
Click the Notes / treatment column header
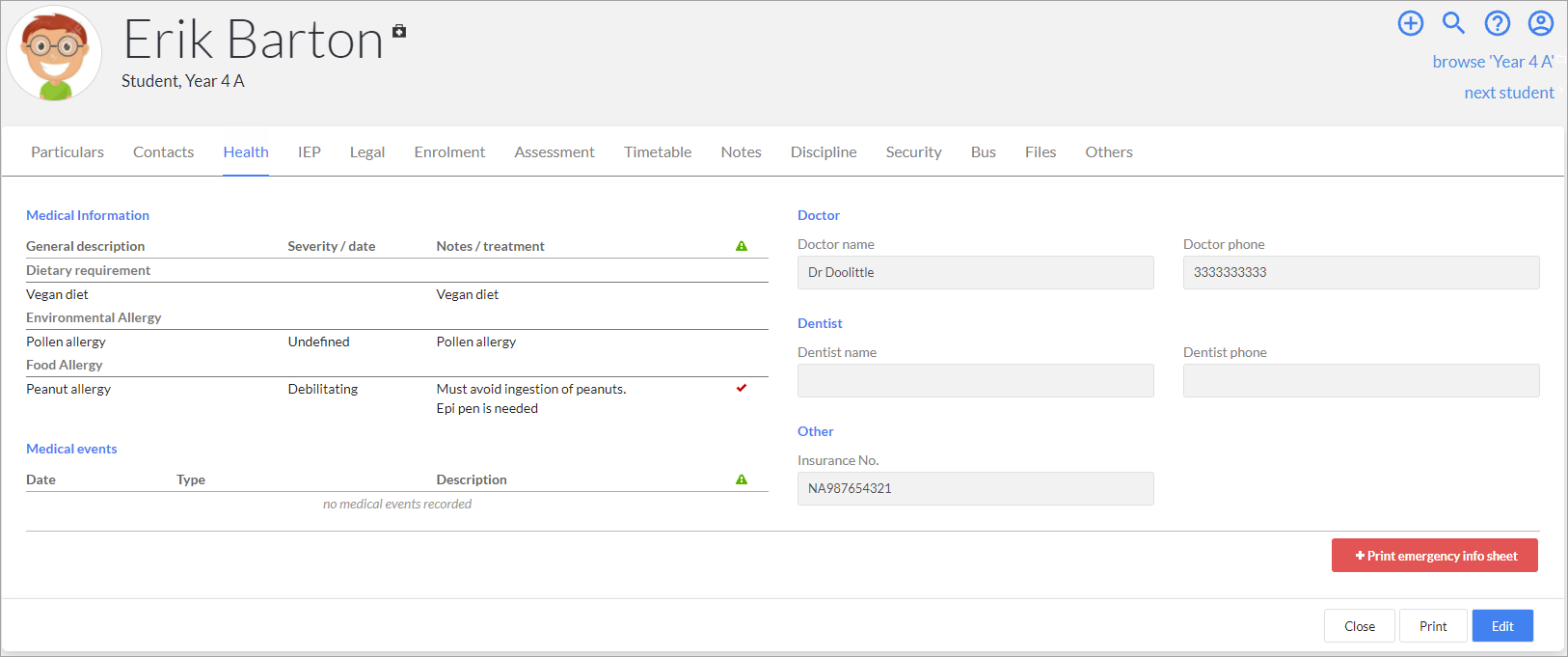tap(490, 246)
